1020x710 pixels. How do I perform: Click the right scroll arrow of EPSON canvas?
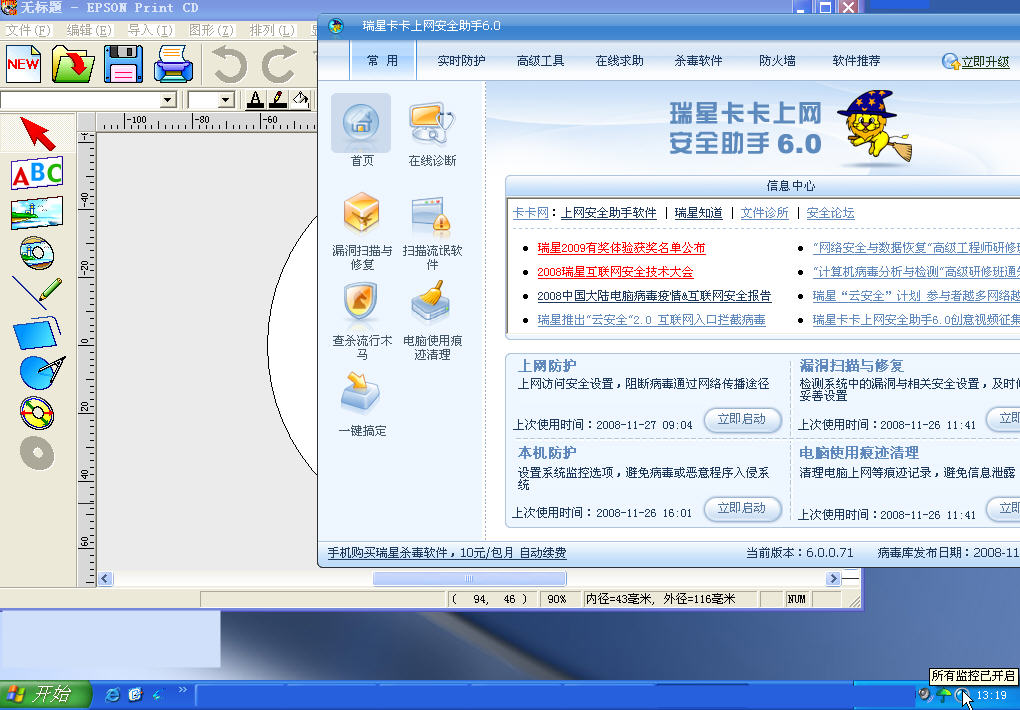(x=833, y=579)
